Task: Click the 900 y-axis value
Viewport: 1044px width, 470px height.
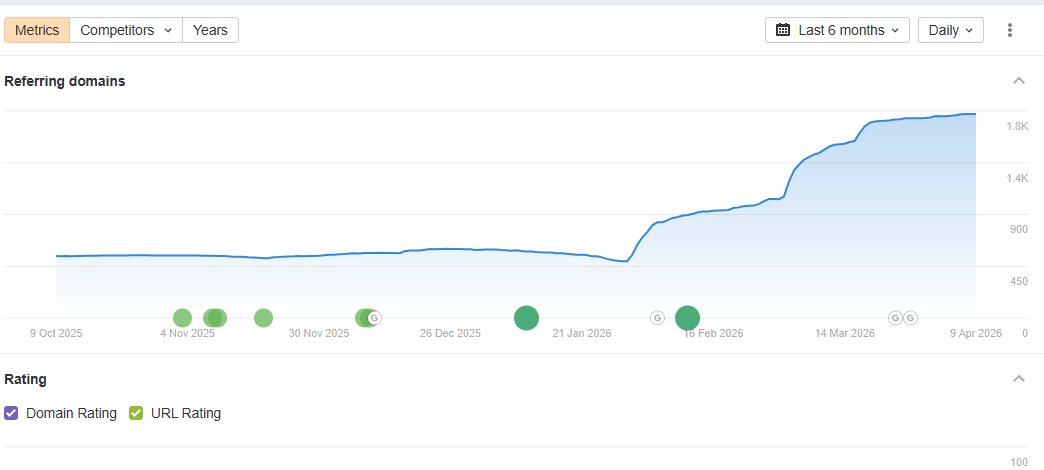Action: (x=1019, y=230)
